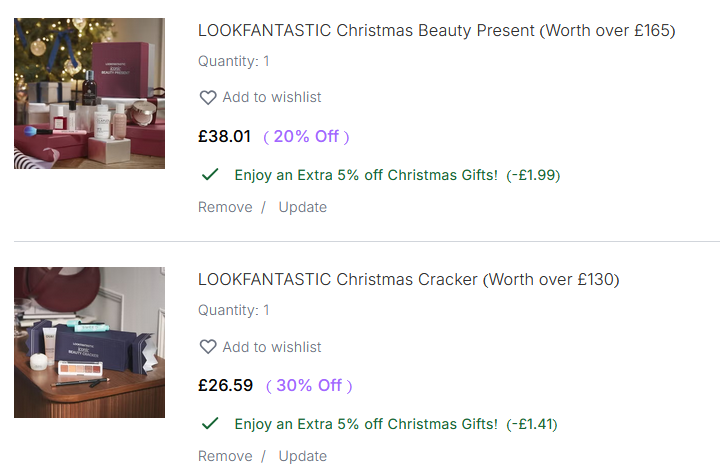Viewport: 720px width, 472px height.
Task: Open LOOKFANTASTIC Christmas Cracker title link
Action: 408,279
